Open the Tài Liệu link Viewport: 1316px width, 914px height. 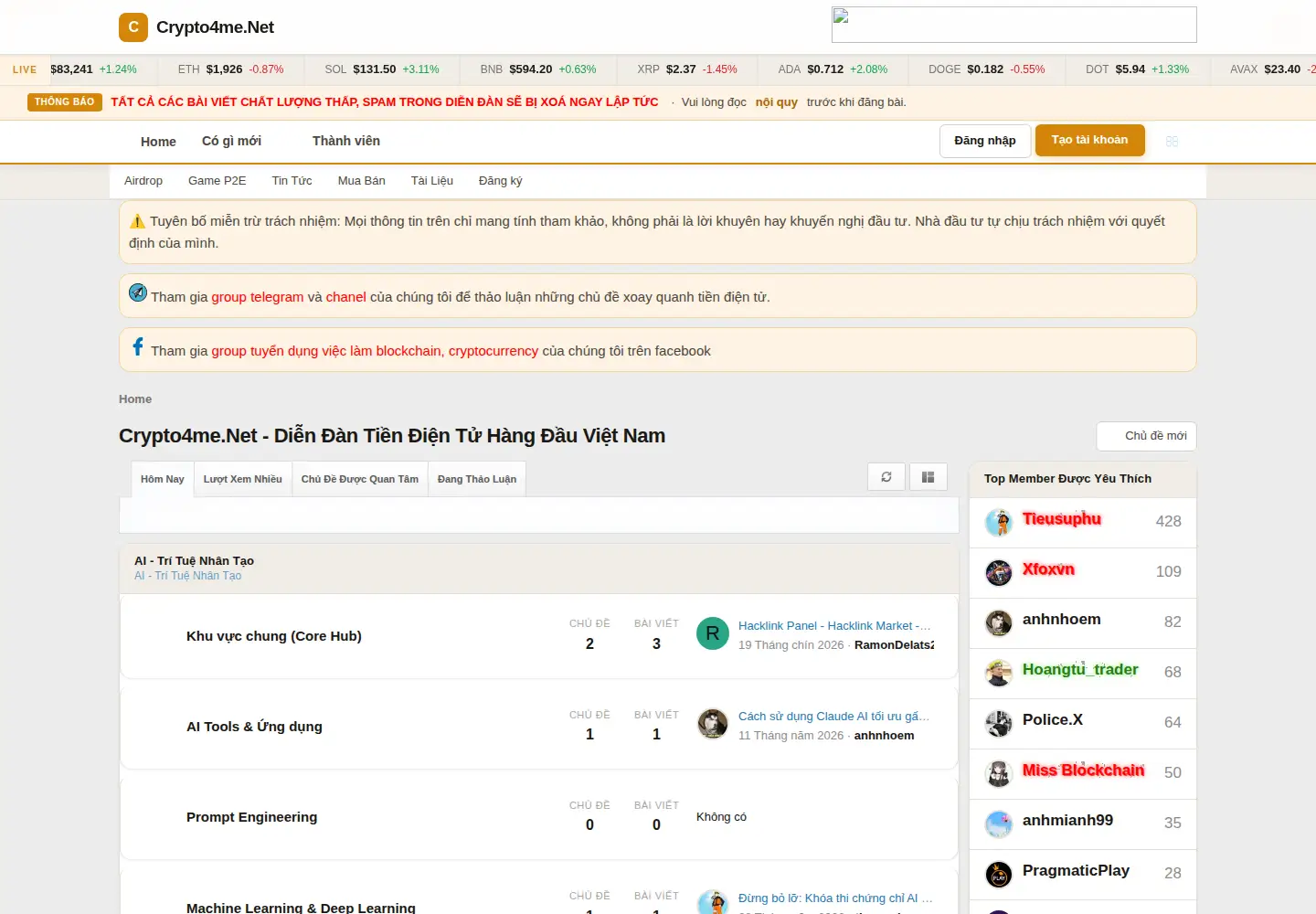pyautogui.click(x=432, y=181)
